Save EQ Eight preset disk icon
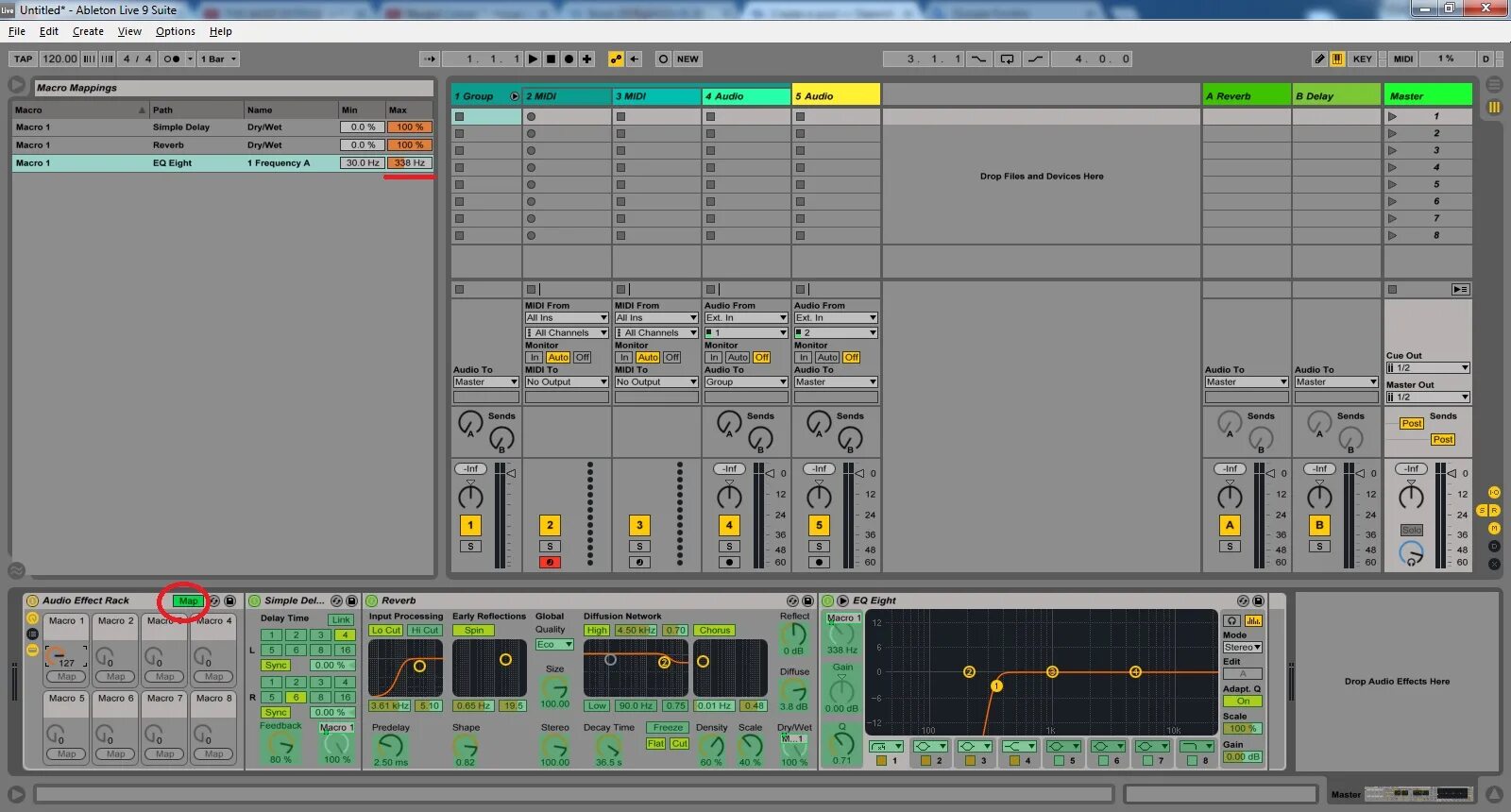Screen dimensions: 1511x812 point(1258,601)
